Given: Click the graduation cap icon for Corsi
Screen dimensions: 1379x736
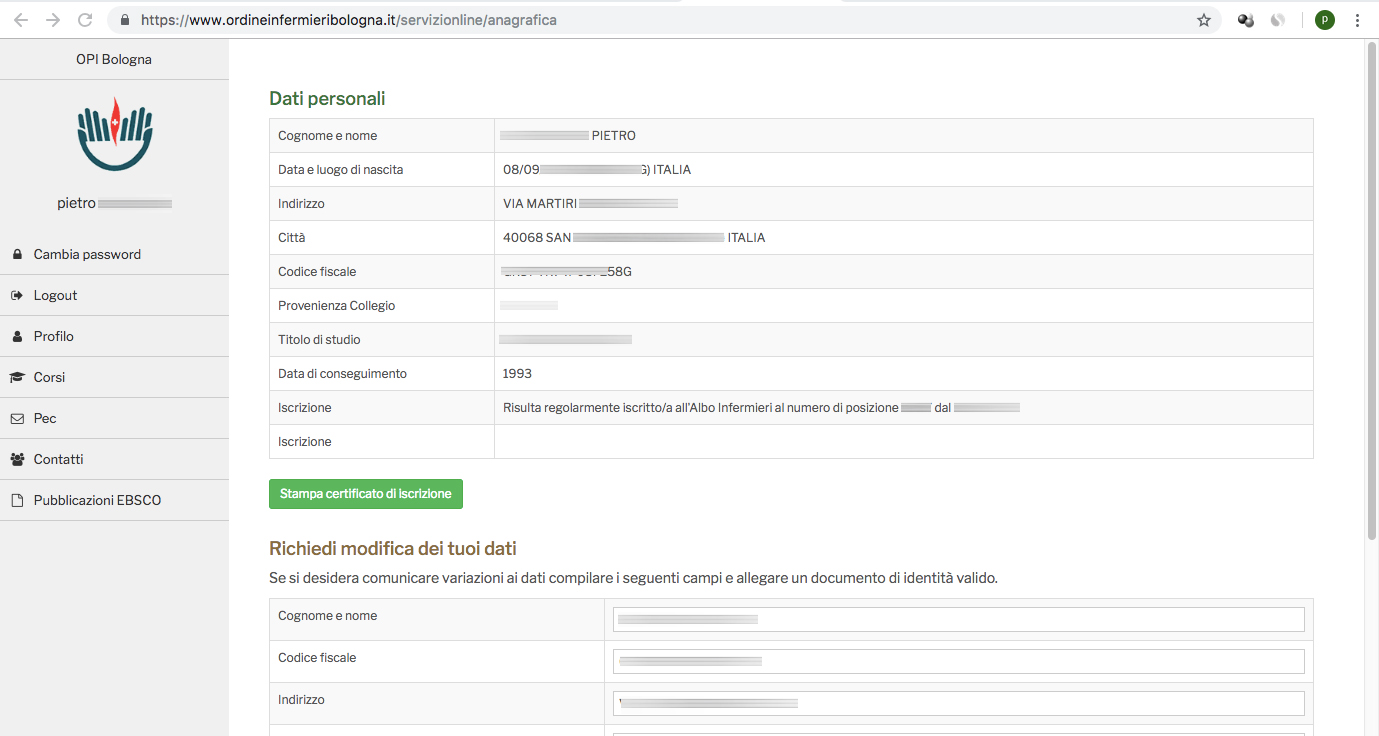Looking at the screenshot, I should click(x=17, y=378).
